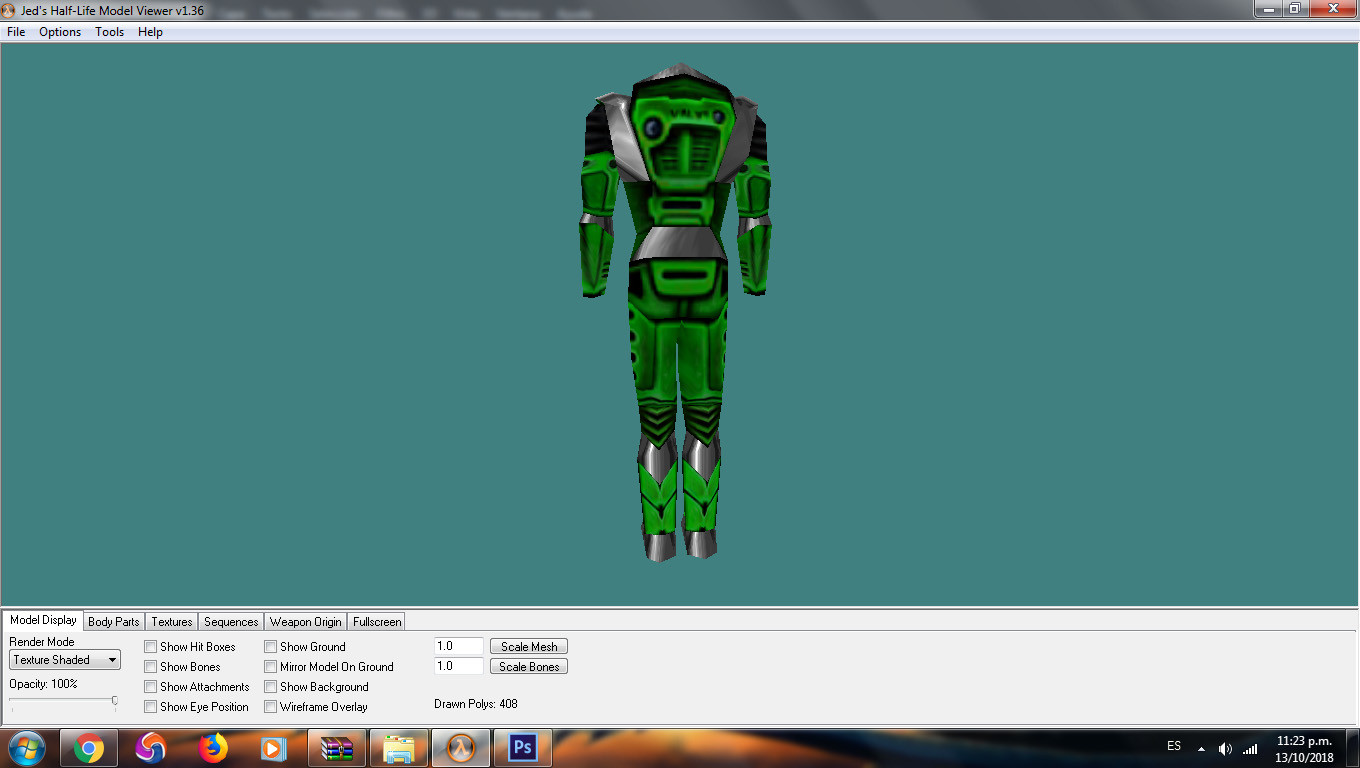This screenshot has height=768, width=1360.
Task: Enable Show Attachments
Action: tap(151, 687)
